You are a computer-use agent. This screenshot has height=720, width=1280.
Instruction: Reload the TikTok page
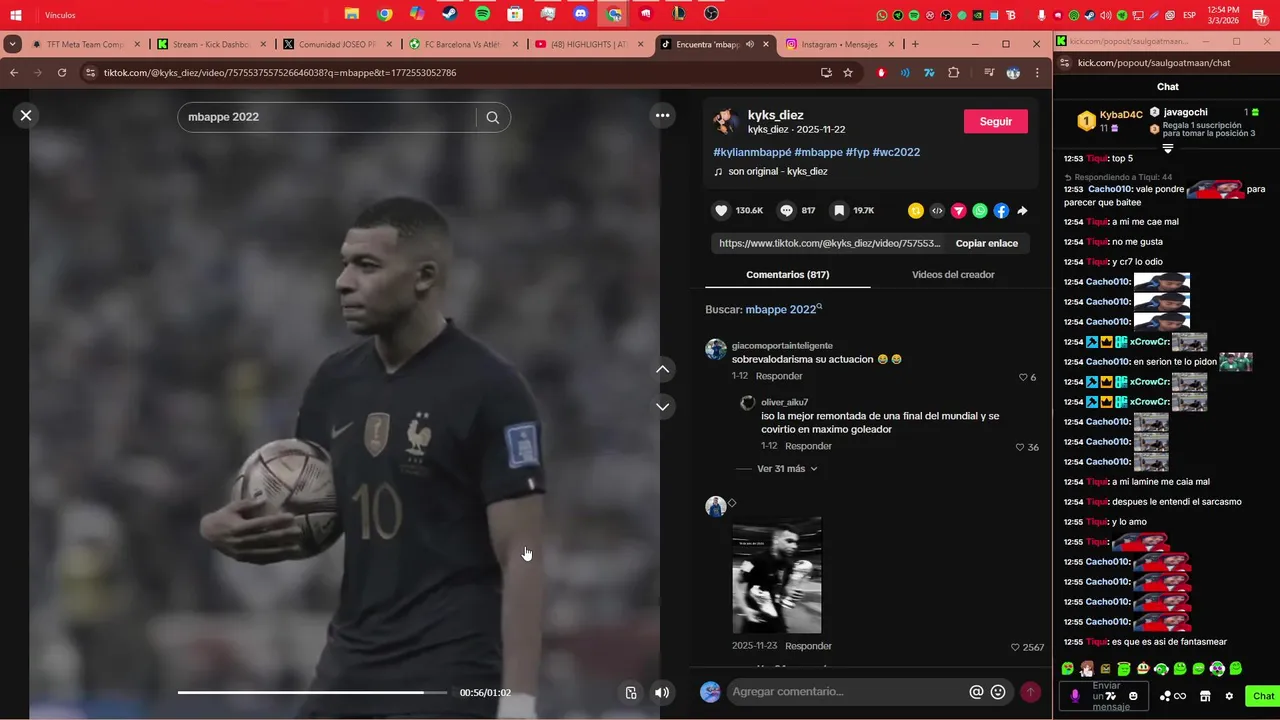62,73
